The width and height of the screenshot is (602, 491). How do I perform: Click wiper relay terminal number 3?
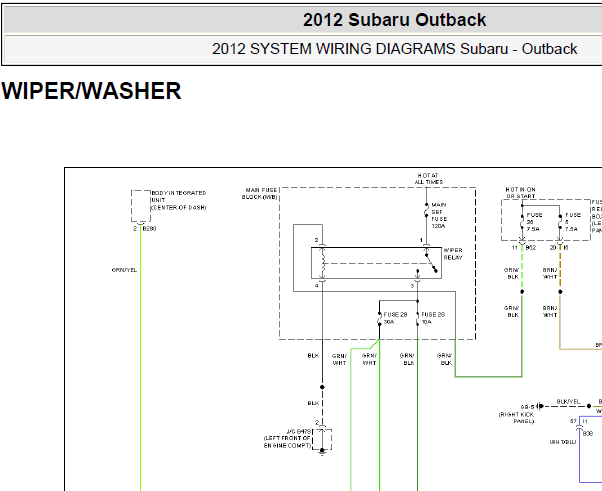412,286
